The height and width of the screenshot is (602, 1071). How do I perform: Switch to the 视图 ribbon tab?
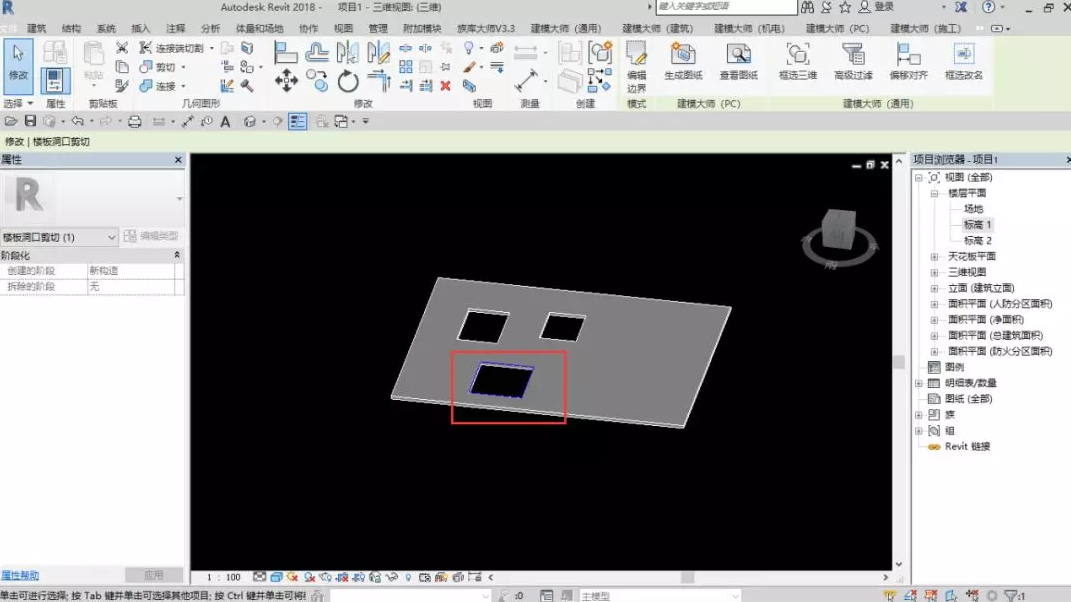(x=342, y=29)
